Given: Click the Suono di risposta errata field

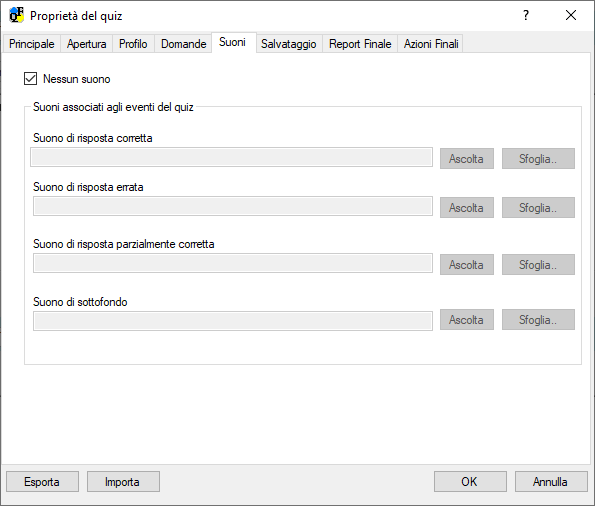Looking at the screenshot, I should 233,206.
